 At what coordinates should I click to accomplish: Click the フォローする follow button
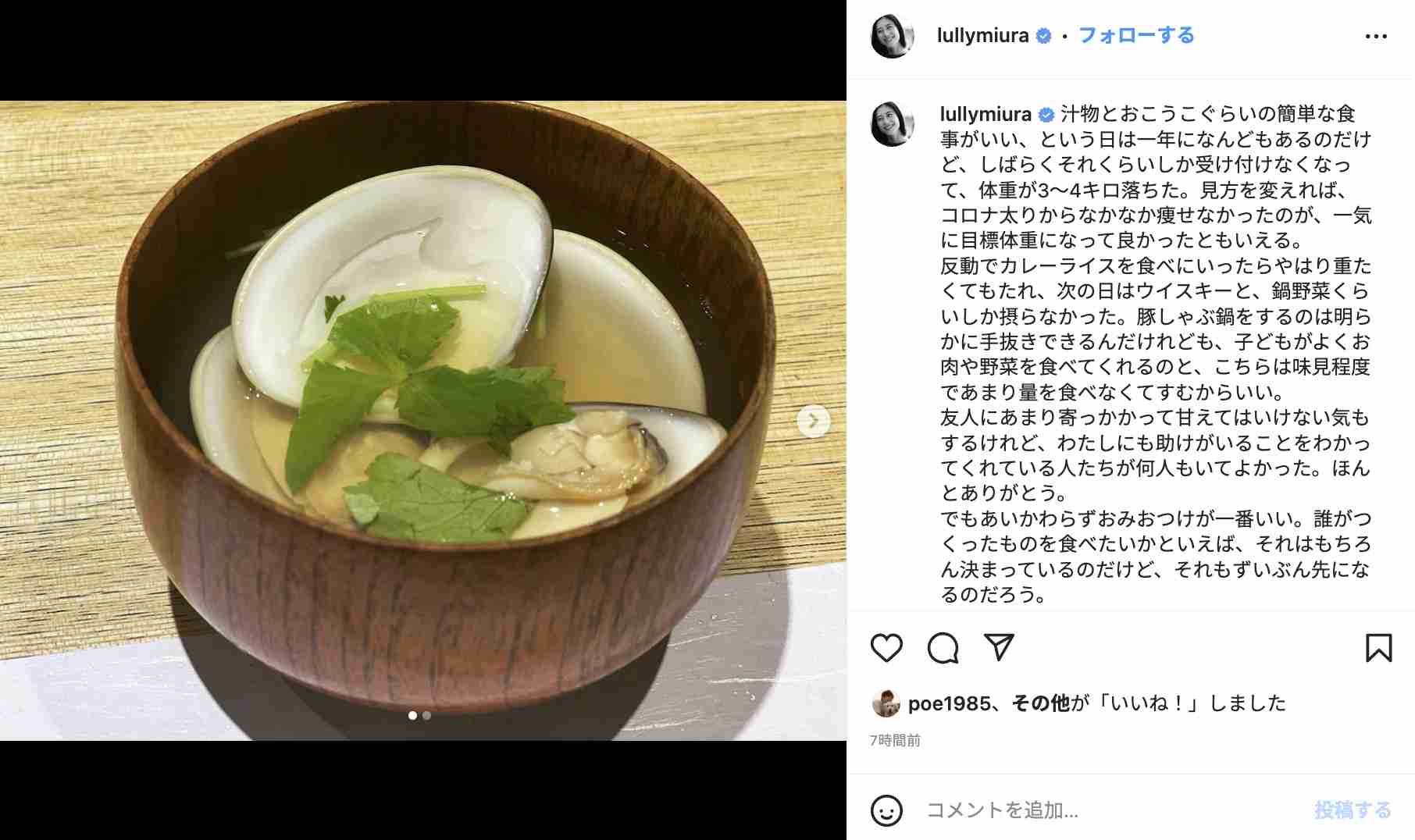coord(1136,36)
